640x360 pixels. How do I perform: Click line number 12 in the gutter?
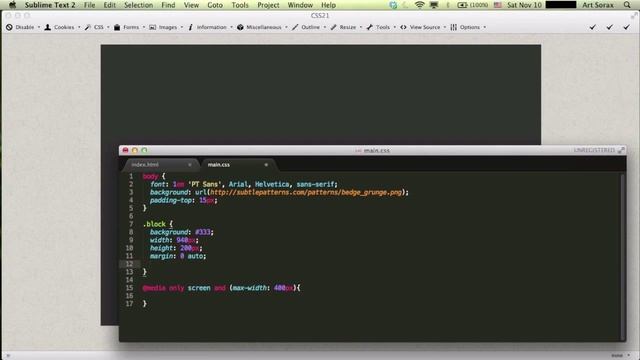(x=129, y=264)
